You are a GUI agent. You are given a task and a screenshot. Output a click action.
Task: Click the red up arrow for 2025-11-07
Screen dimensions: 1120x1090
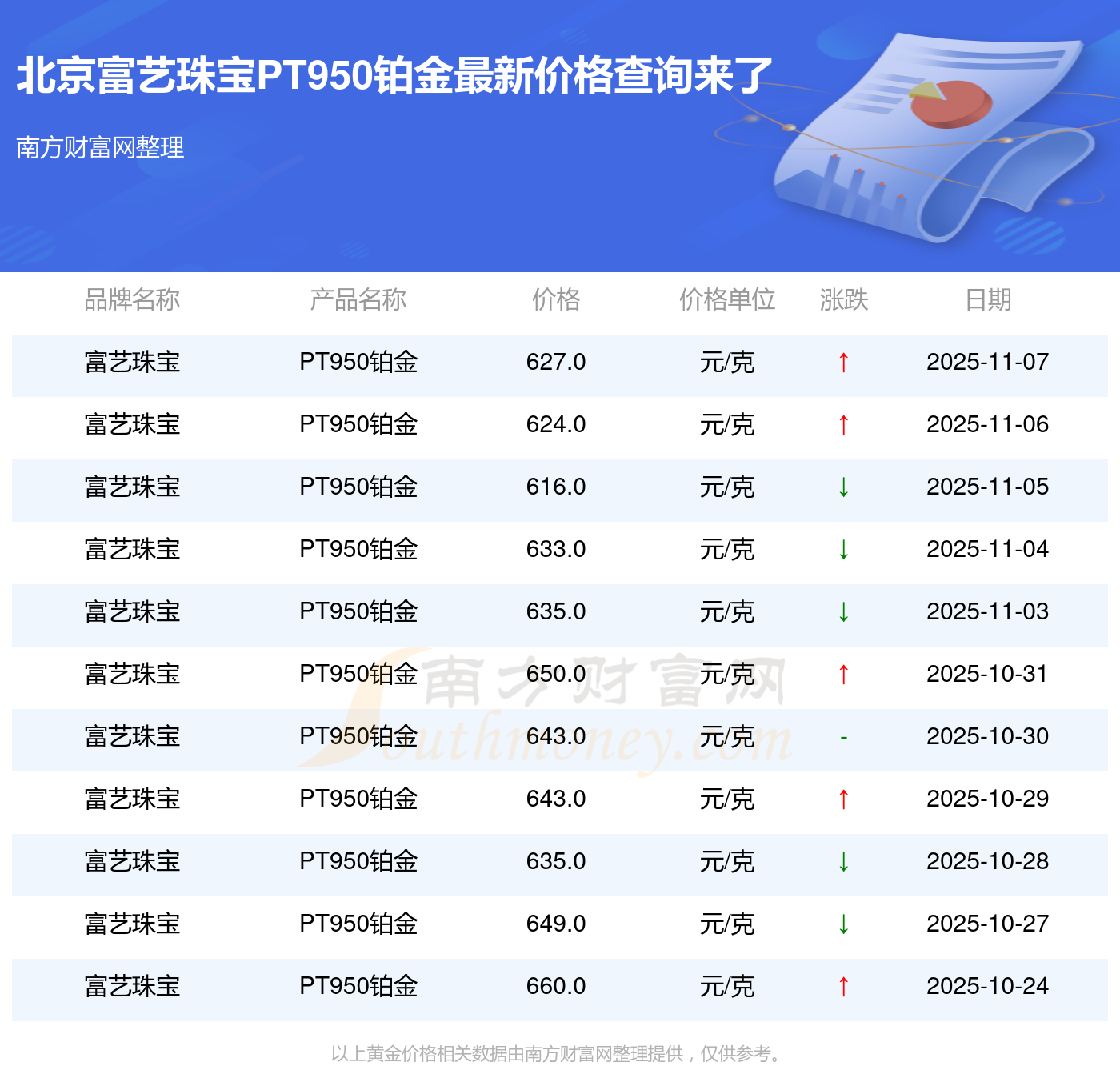(843, 363)
